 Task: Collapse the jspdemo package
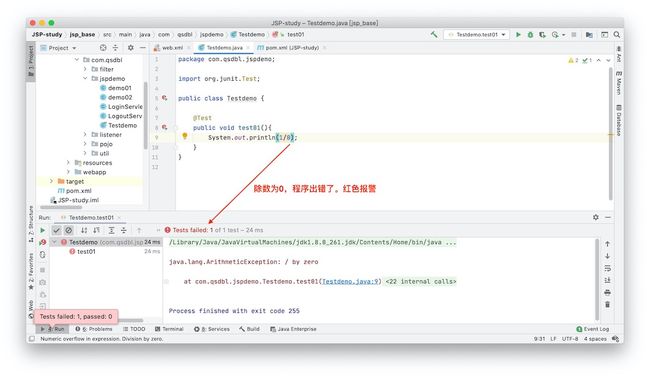[85, 78]
